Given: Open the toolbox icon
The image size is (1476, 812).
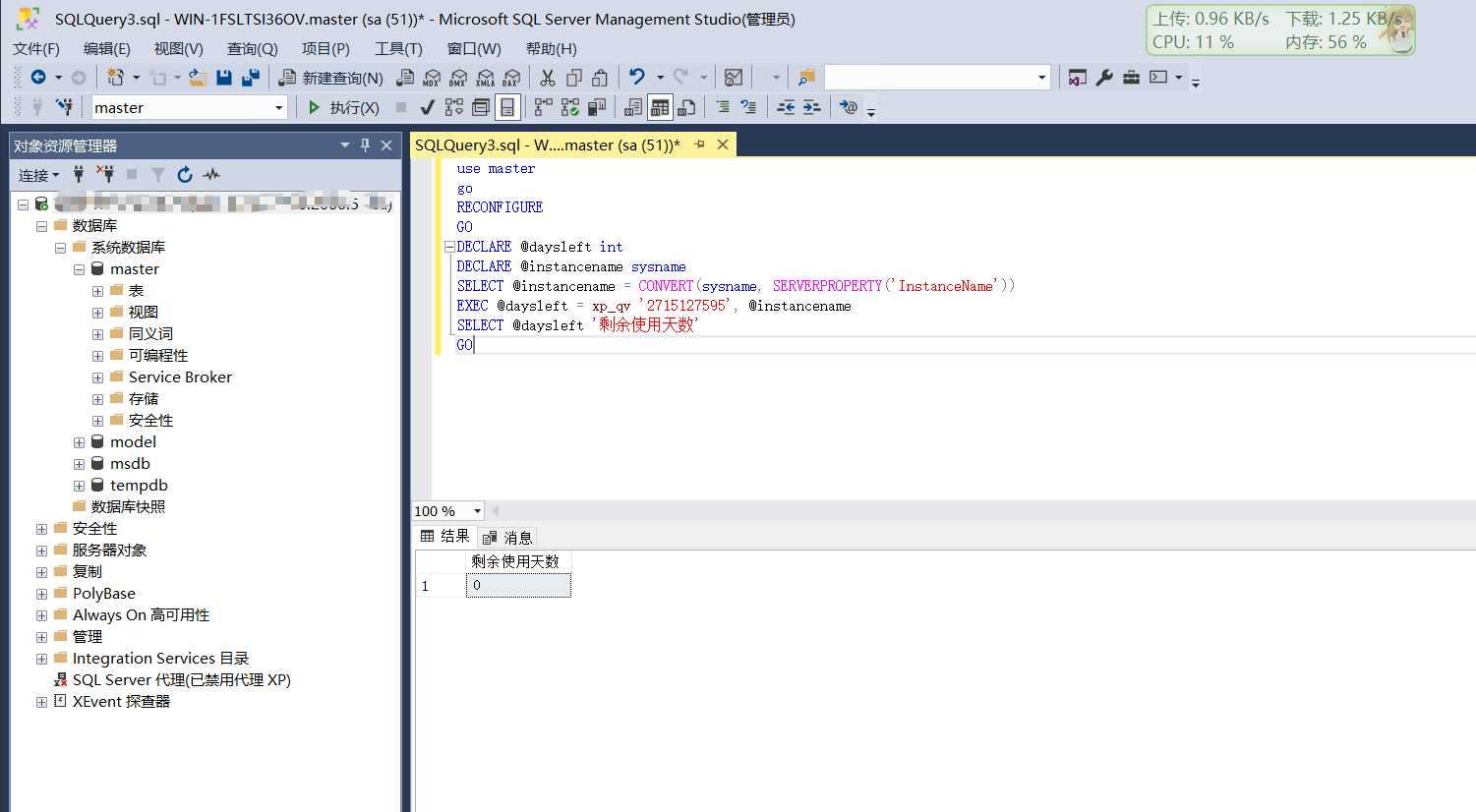Looking at the screenshot, I should click(x=1131, y=78).
